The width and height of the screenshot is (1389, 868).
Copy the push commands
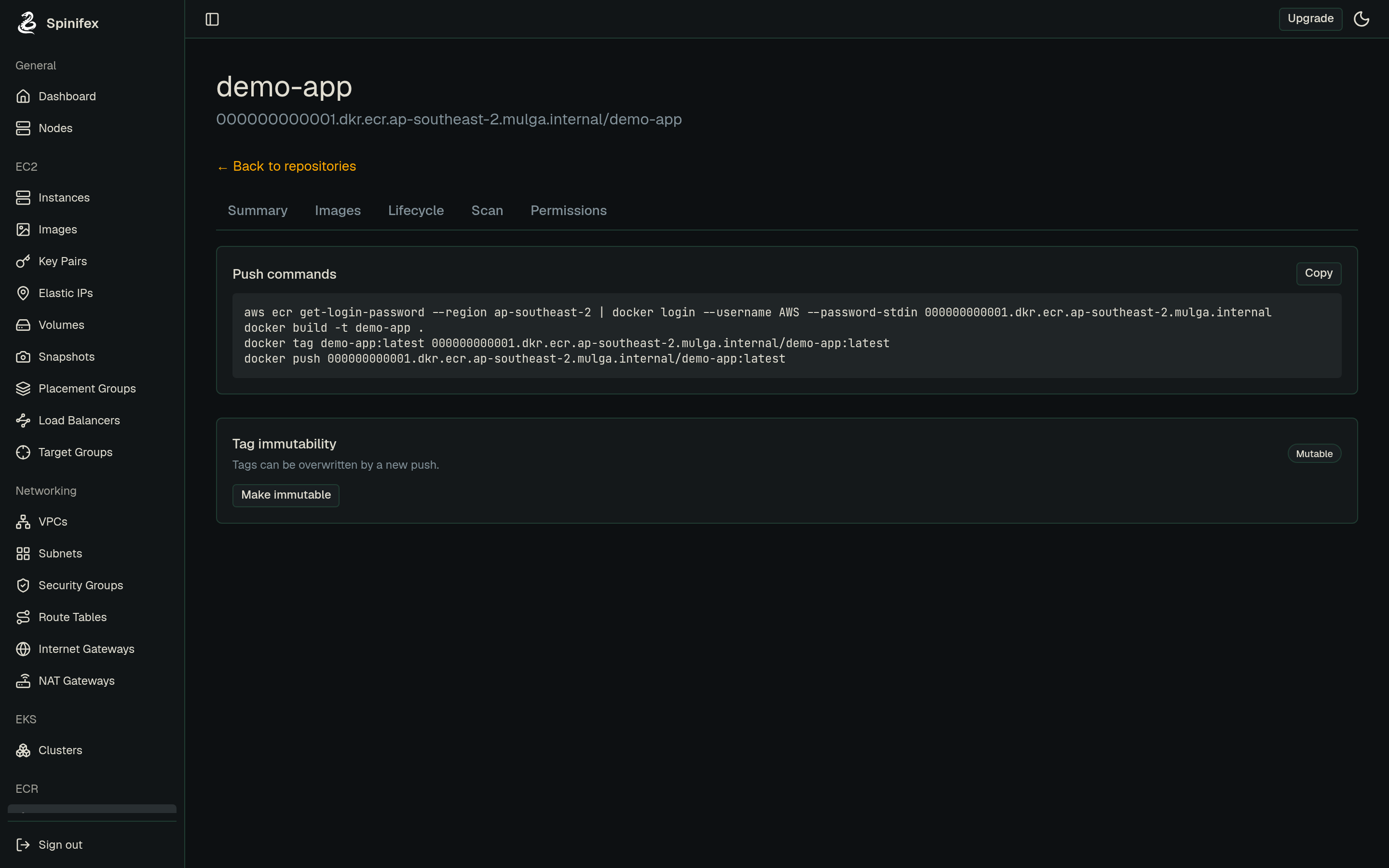click(x=1319, y=273)
